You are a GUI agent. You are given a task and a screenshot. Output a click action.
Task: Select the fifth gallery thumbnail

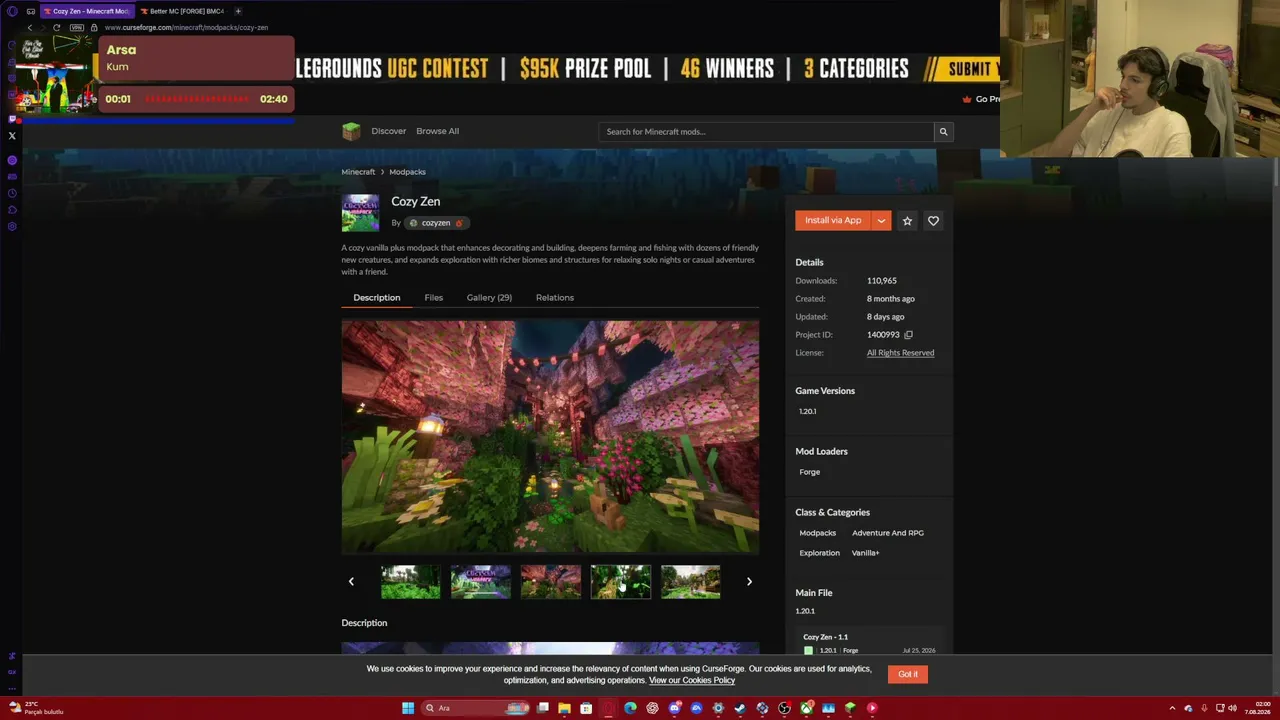point(690,582)
